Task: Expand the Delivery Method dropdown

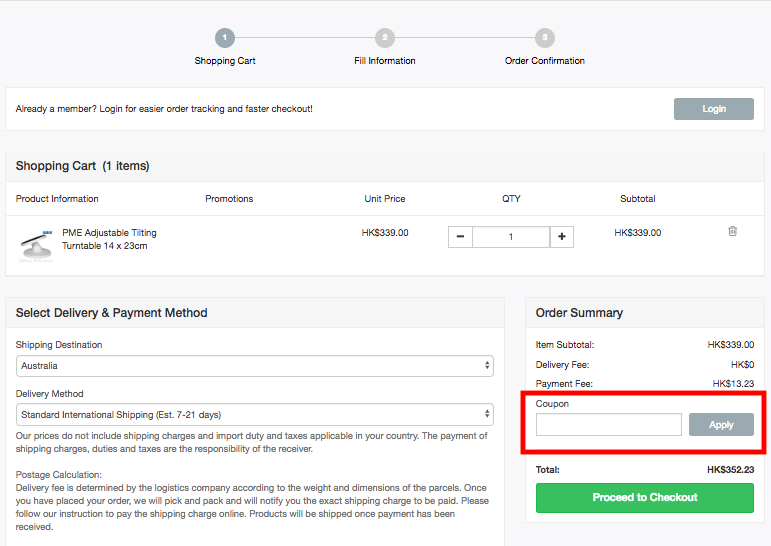Action: click(255, 414)
